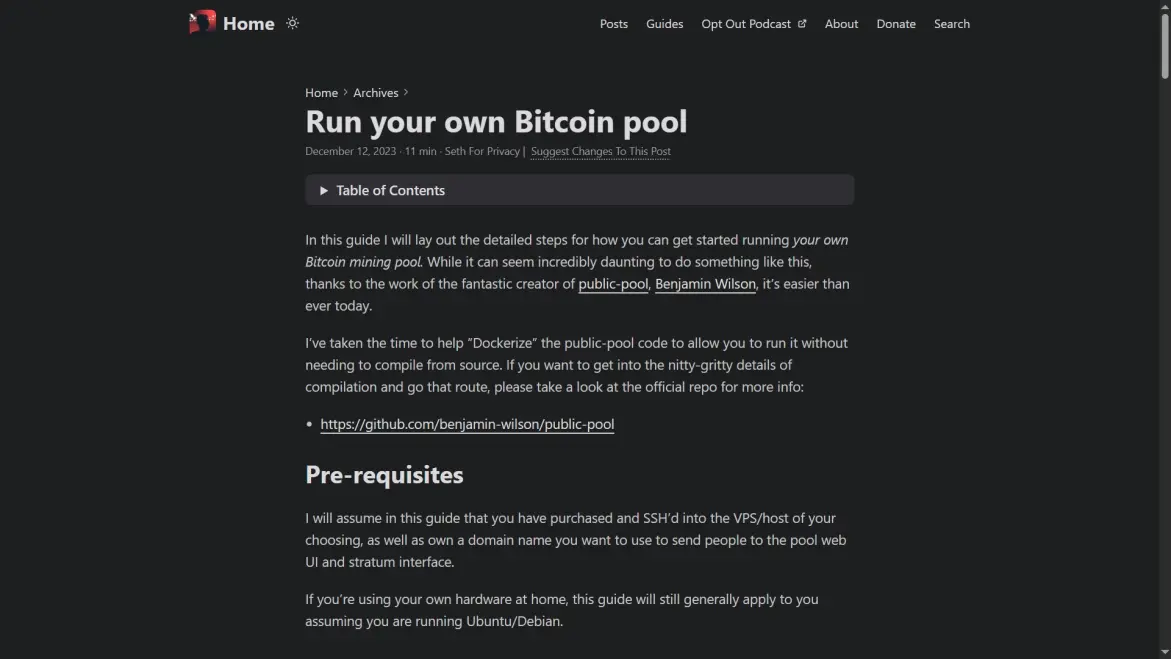Toggle the light/dark theme sun icon

coord(292,23)
